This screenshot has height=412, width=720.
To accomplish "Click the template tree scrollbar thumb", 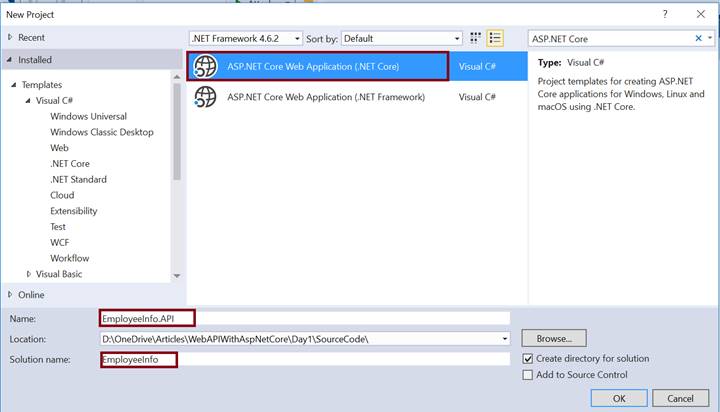I will pyautogui.click(x=177, y=132).
